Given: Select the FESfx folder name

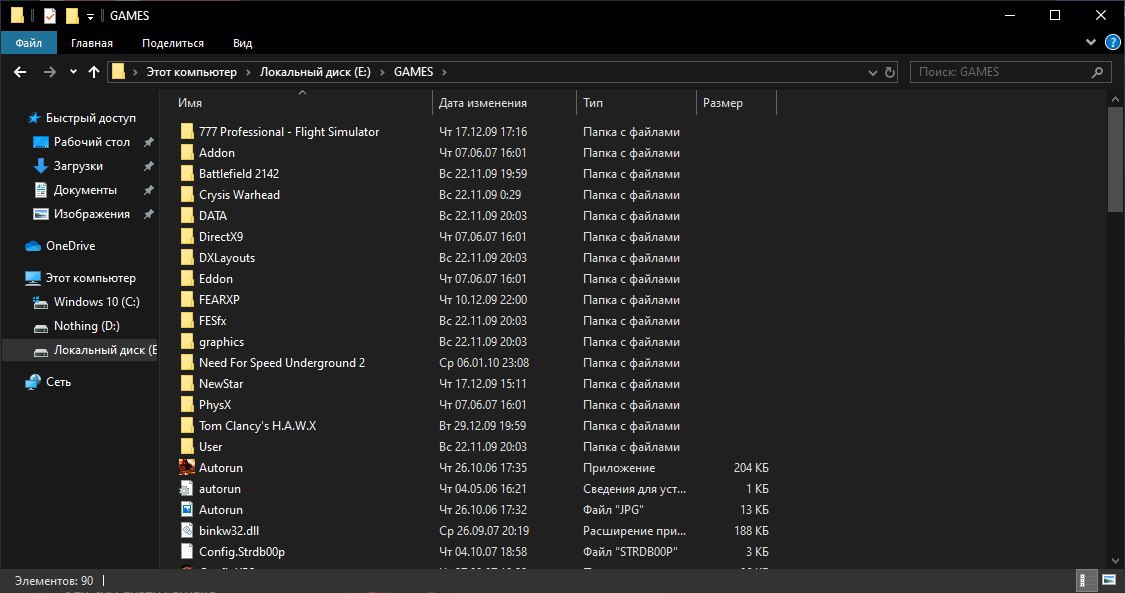Looking at the screenshot, I should pos(212,321).
